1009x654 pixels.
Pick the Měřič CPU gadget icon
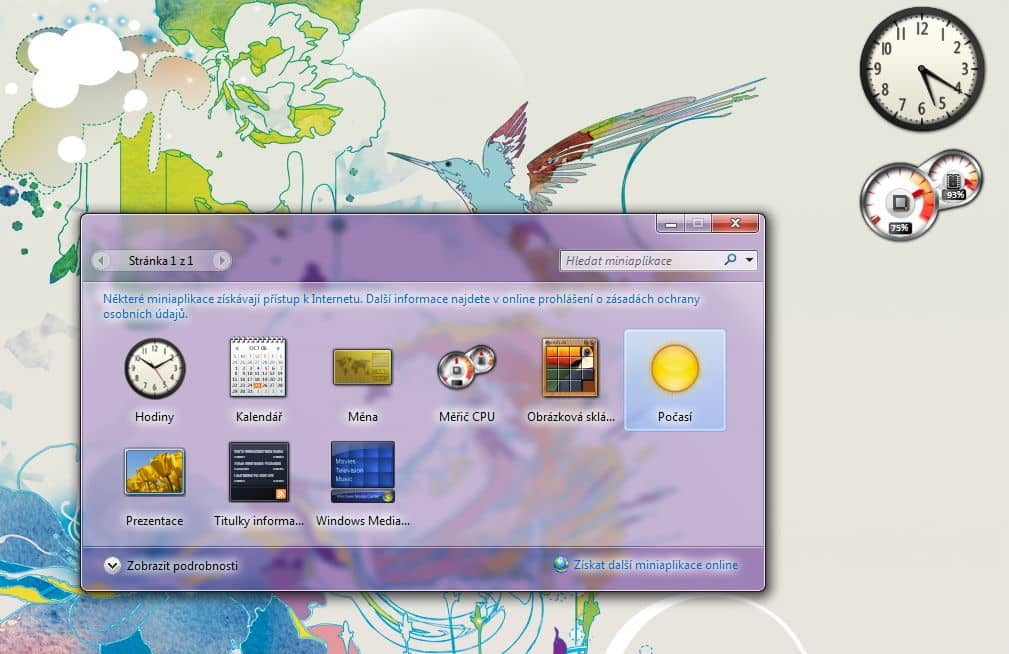click(x=467, y=367)
